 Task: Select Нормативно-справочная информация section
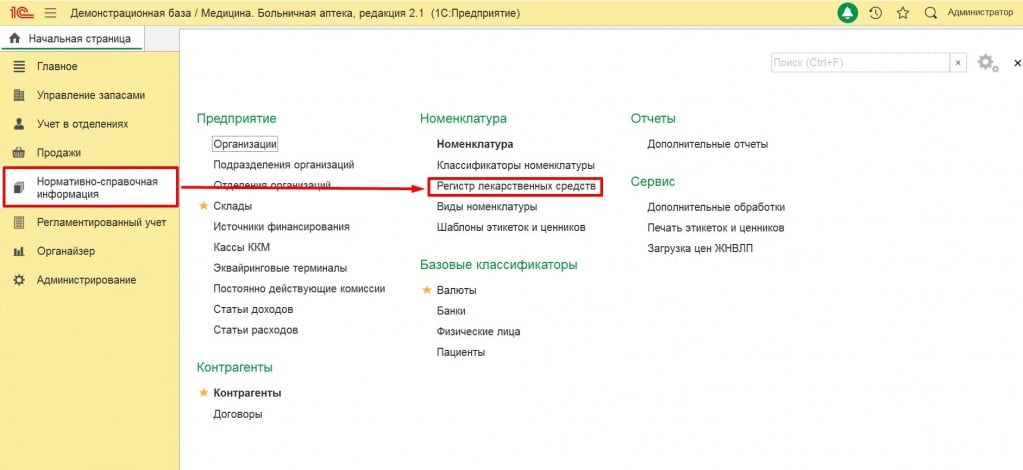(x=97, y=188)
